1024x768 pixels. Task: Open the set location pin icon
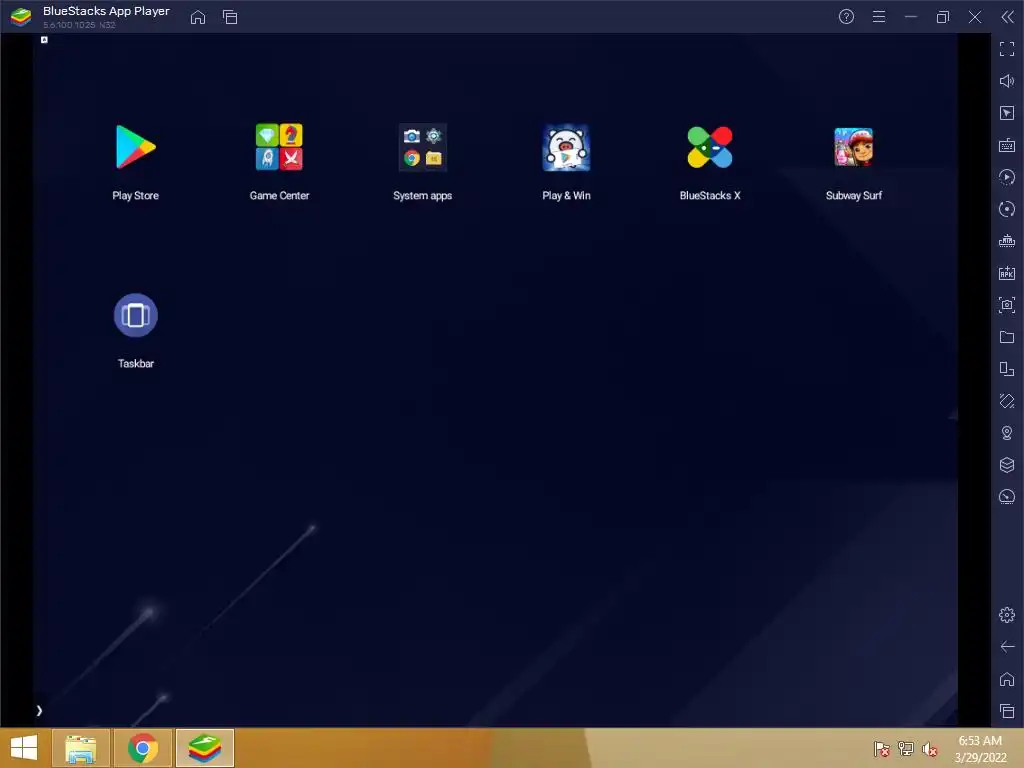coord(1007,433)
